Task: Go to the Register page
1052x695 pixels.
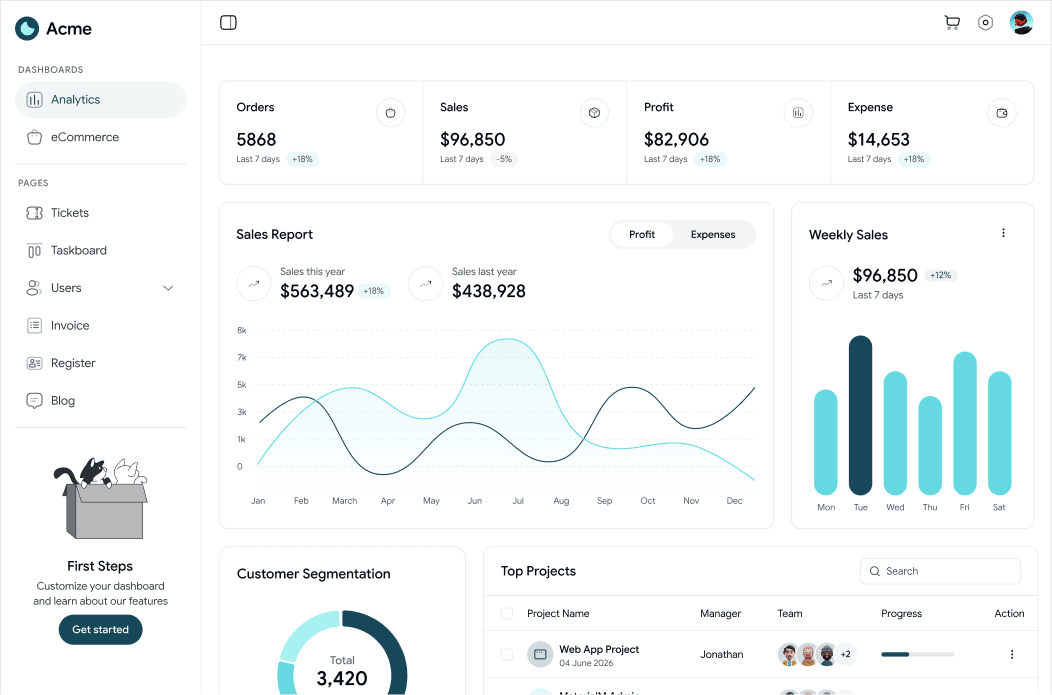Action: [101, 363]
